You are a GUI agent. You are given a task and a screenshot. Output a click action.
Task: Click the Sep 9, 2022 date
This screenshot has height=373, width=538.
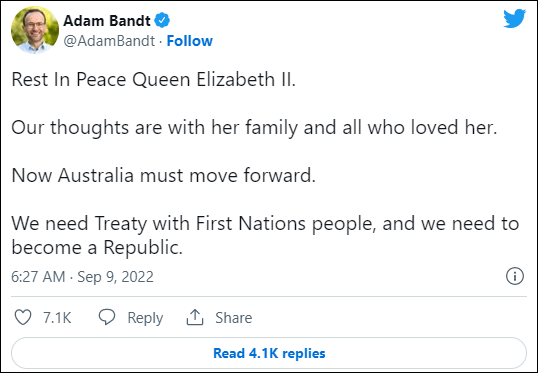coord(115,277)
